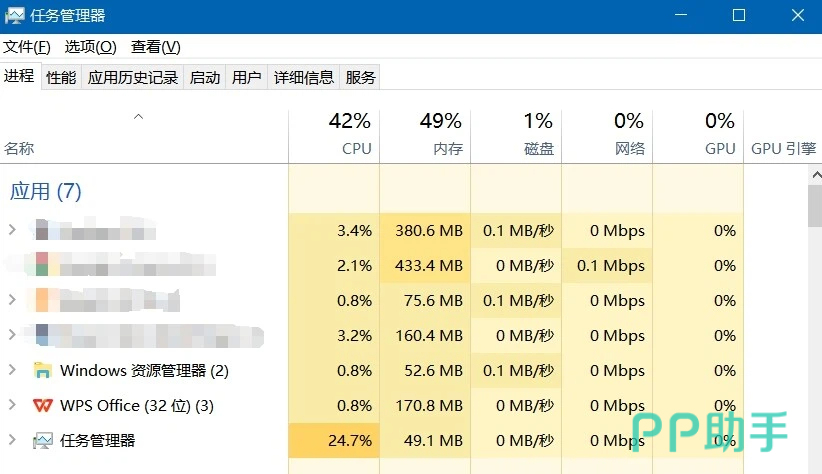Image resolution: width=822 pixels, height=474 pixels.
Task: Click the sort arrow above 名称 column
Action: click(138, 116)
